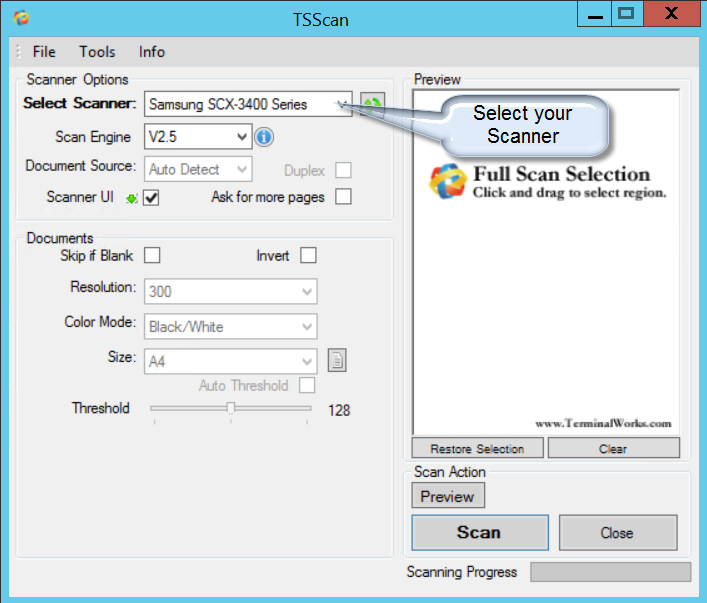Image resolution: width=707 pixels, height=603 pixels.
Task: Enable the Invert checkbox
Action: [308, 256]
